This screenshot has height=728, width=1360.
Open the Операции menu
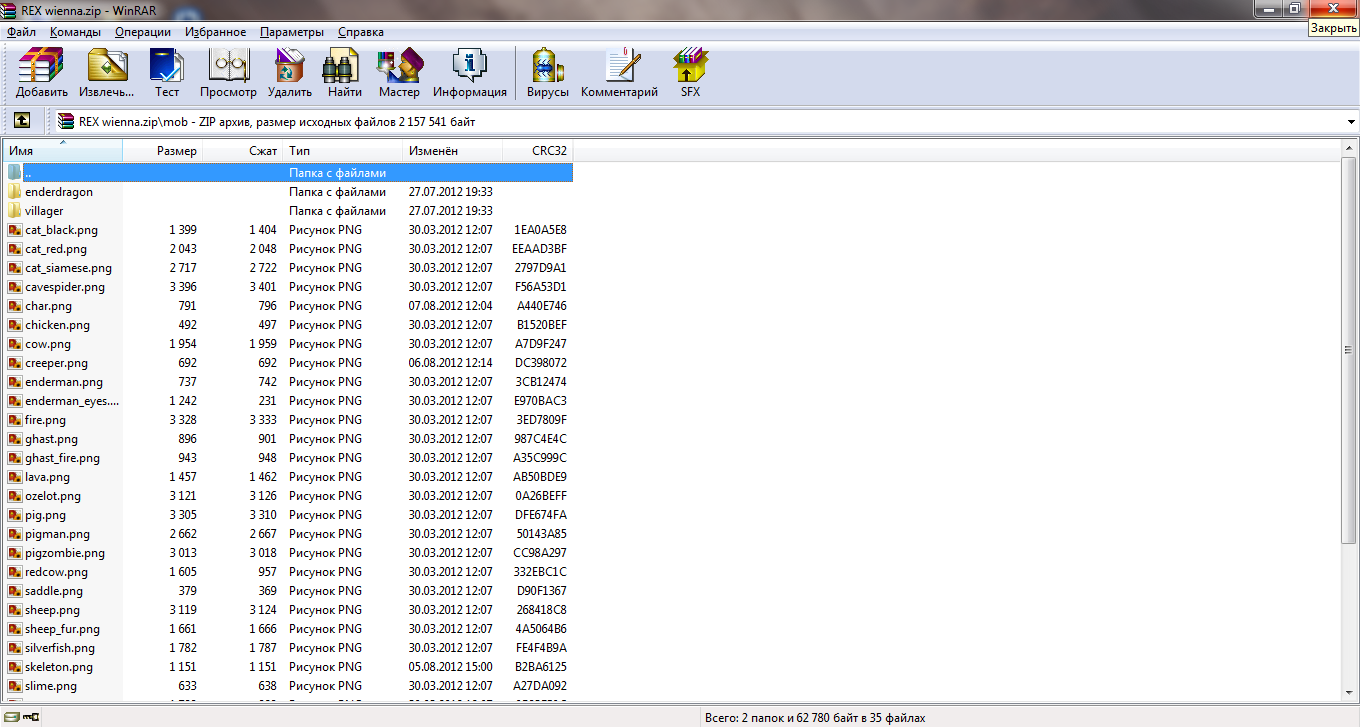point(143,32)
